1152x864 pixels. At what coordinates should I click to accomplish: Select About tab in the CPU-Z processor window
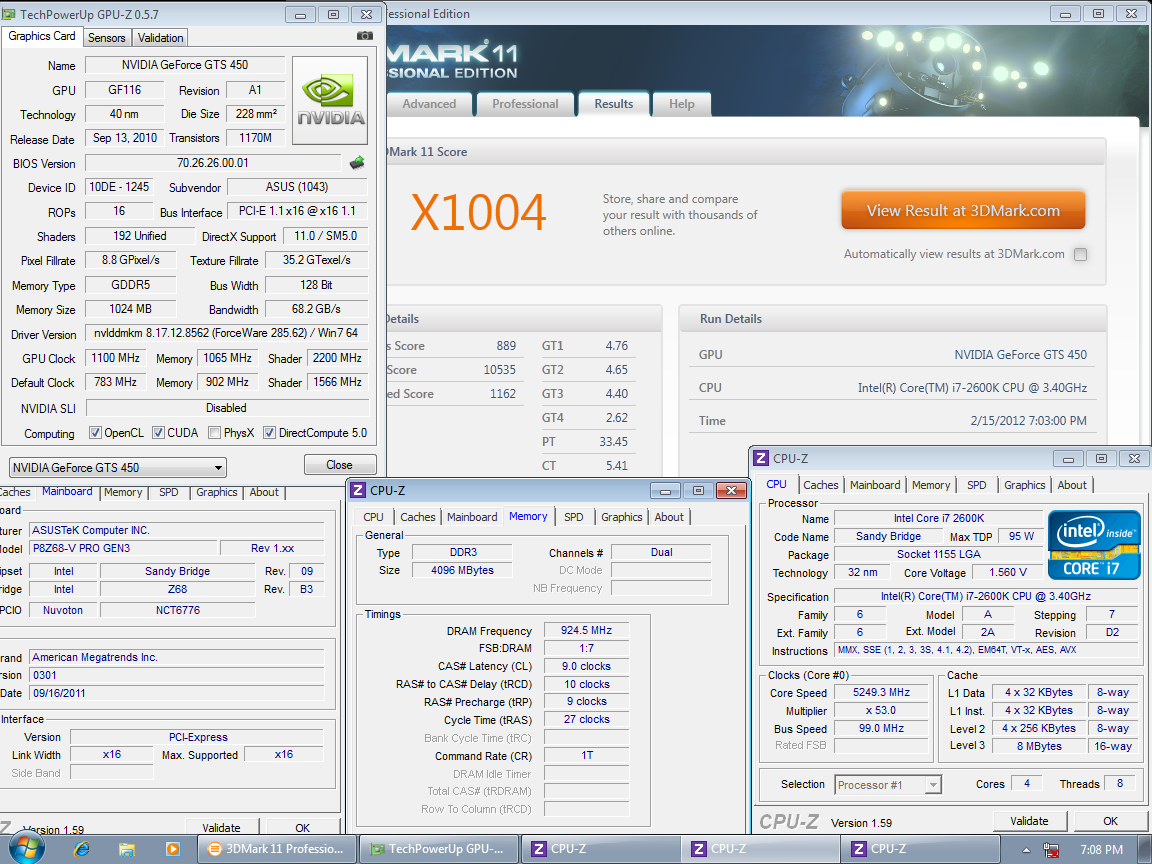click(x=1072, y=485)
